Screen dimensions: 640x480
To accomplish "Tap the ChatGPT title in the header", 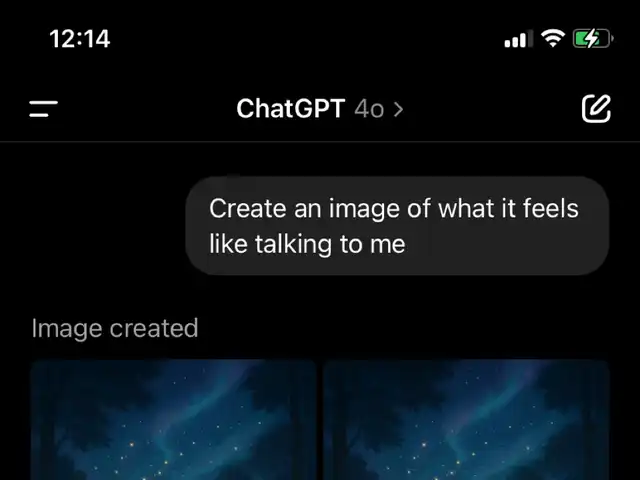I will [291, 109].
